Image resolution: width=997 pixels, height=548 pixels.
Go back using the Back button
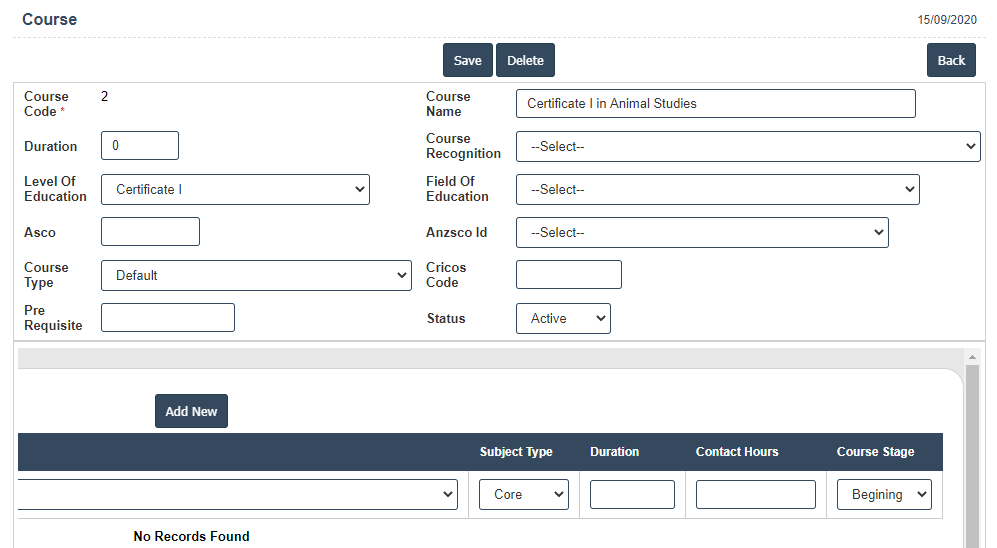(x=951, y=60)
